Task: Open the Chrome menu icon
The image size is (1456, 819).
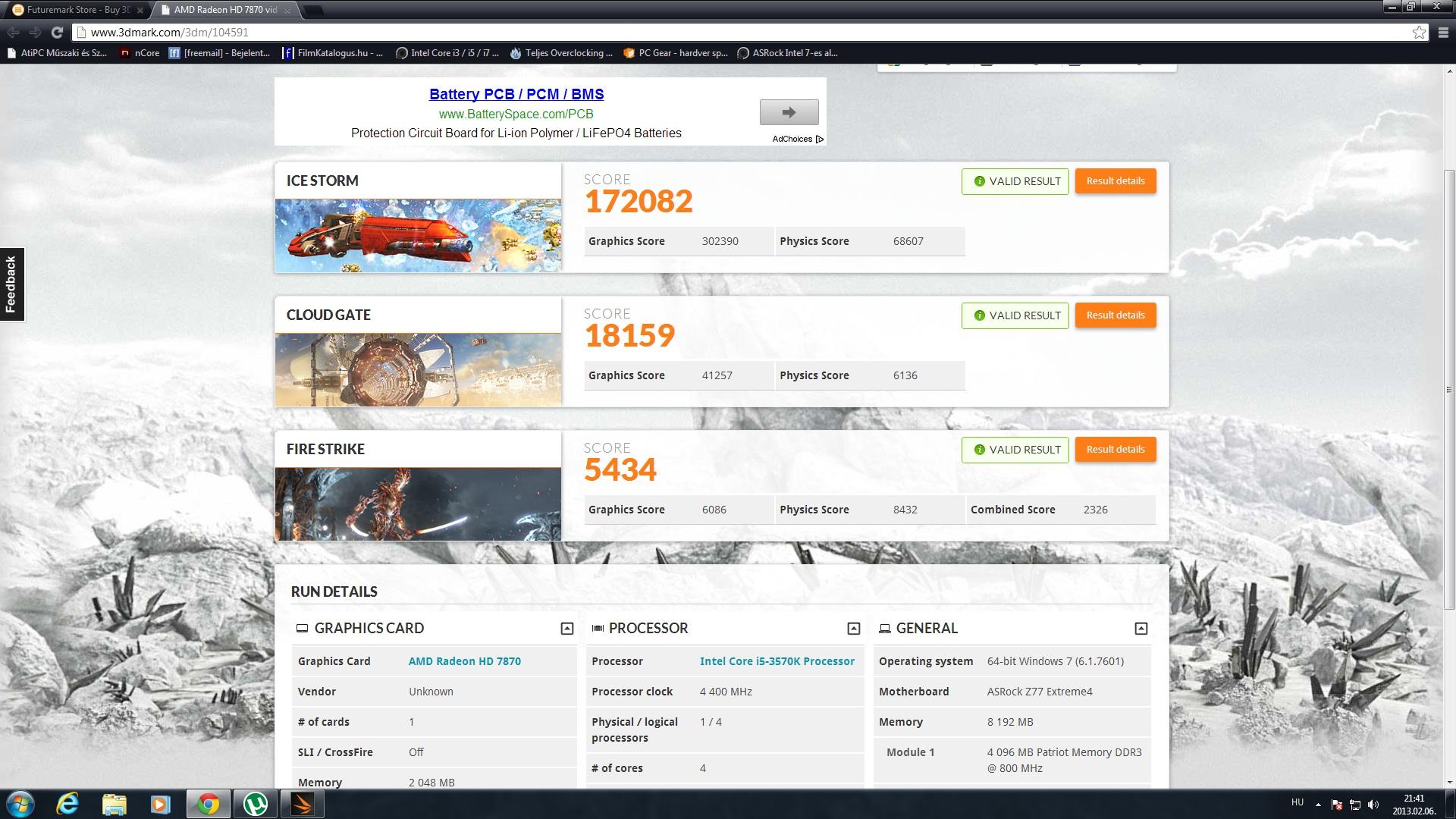Action: pyautogui.click(x=1443, y=32)
